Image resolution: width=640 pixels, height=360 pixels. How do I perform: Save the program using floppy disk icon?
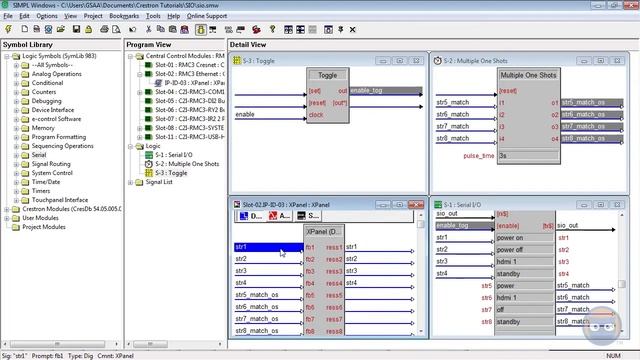76,29
